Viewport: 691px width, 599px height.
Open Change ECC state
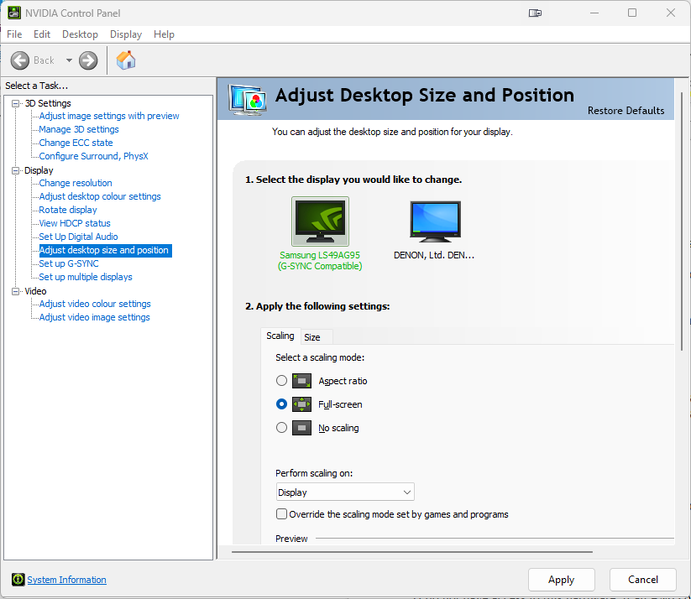pyautogui.click(x=75, y=143)
